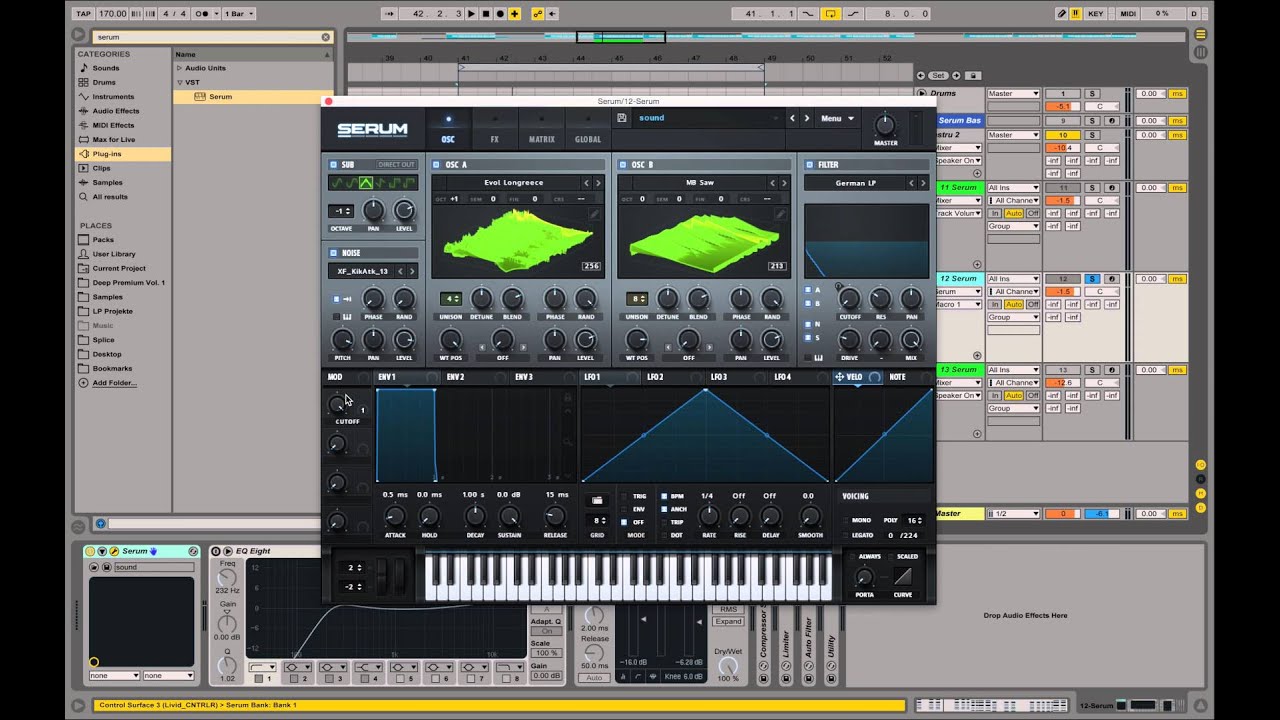Expand the Audio Units folder
The image size is (1280, 720).
tap(179, 68)
